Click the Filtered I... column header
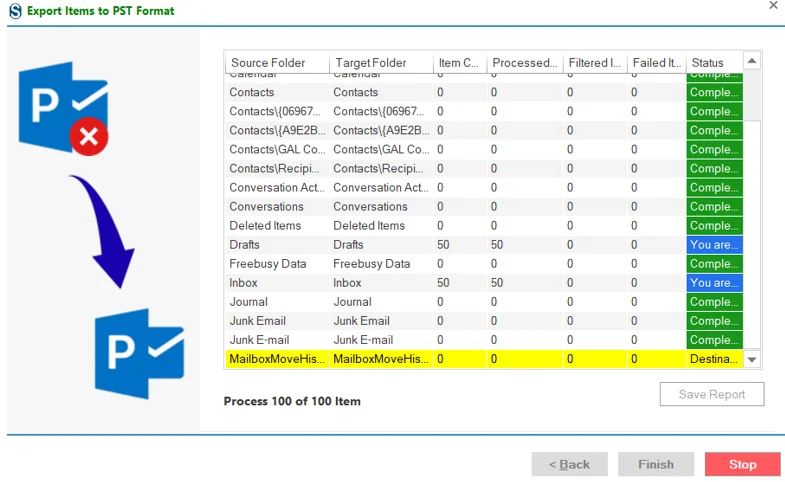This screenshot has height=482, width=785. [x=595, y=63]
